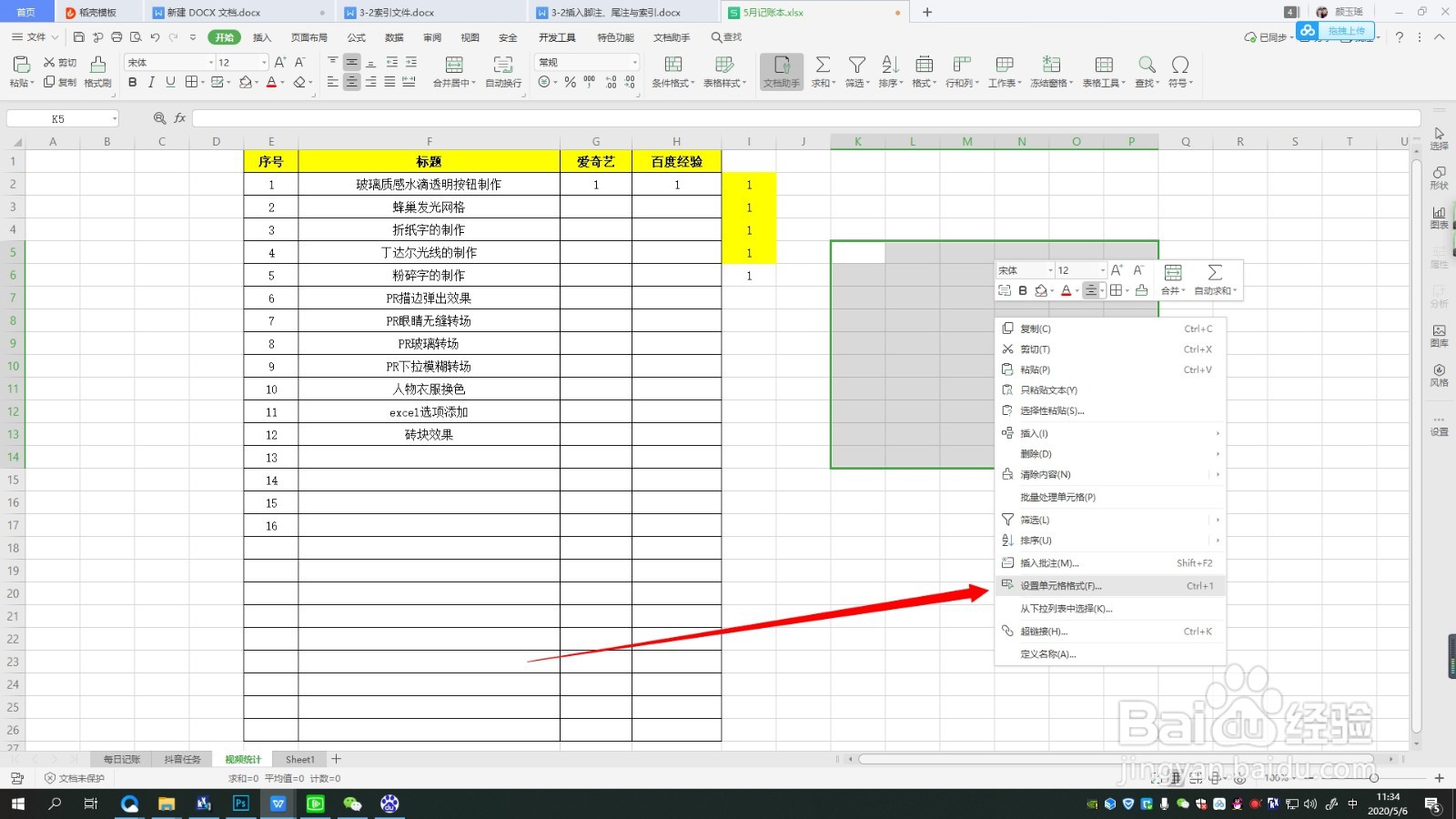This screenshot has height=819, width=1456.
Task: Open the File (文件) menu dropdown
Action: pyautogui.click(x=35, y=37)
